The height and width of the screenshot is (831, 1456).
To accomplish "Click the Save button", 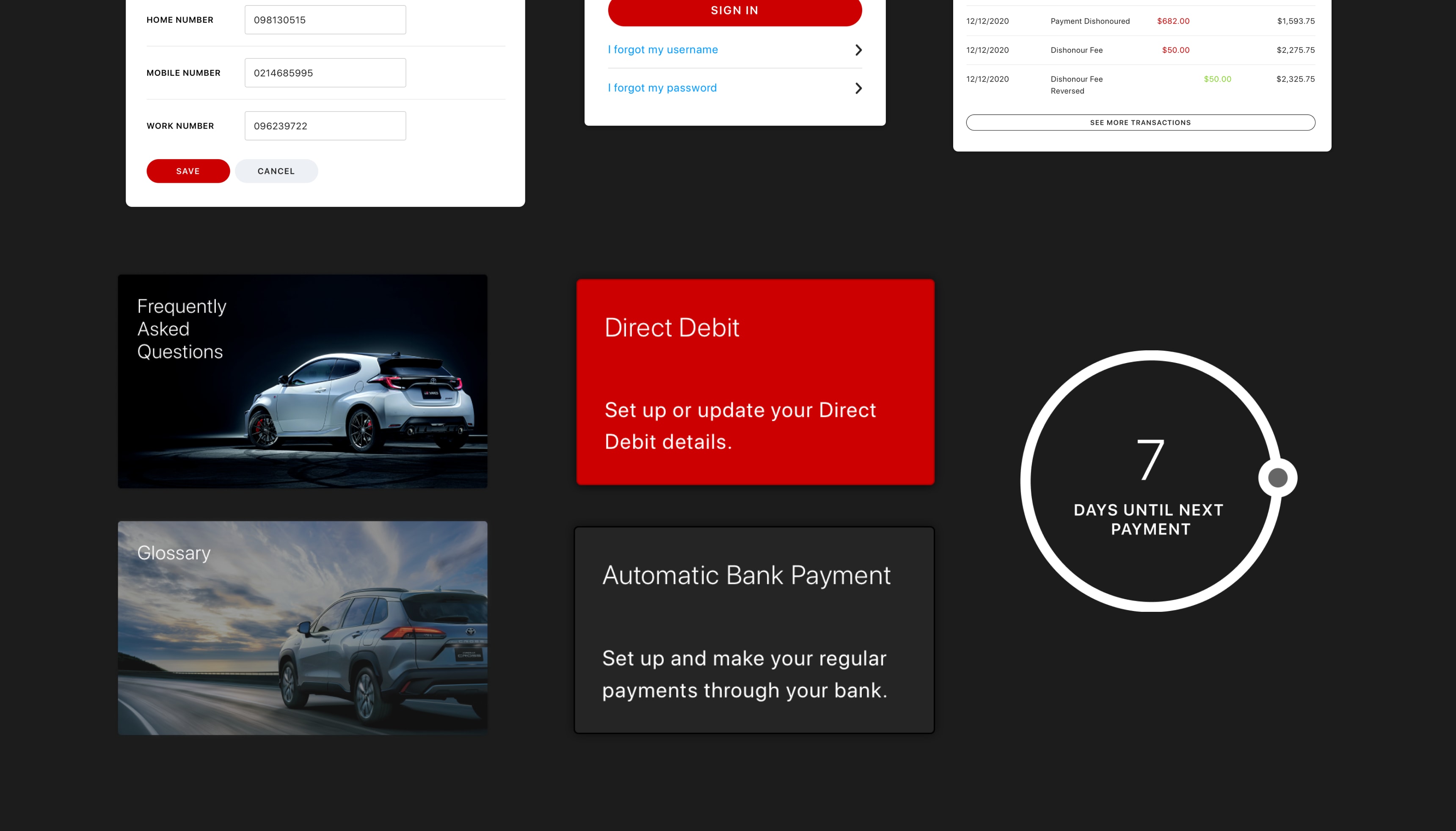I will click(x=188, y=171).
